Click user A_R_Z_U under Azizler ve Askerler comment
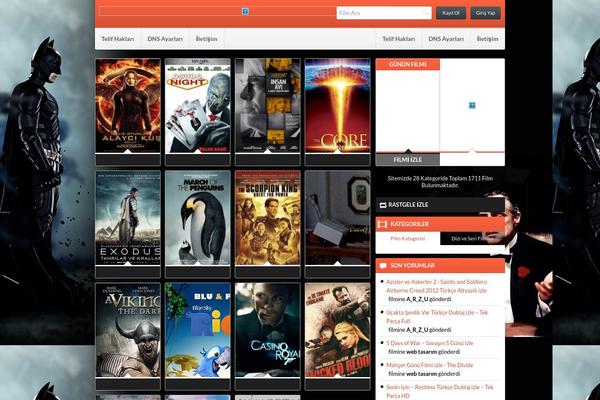 tap(417, 299)
